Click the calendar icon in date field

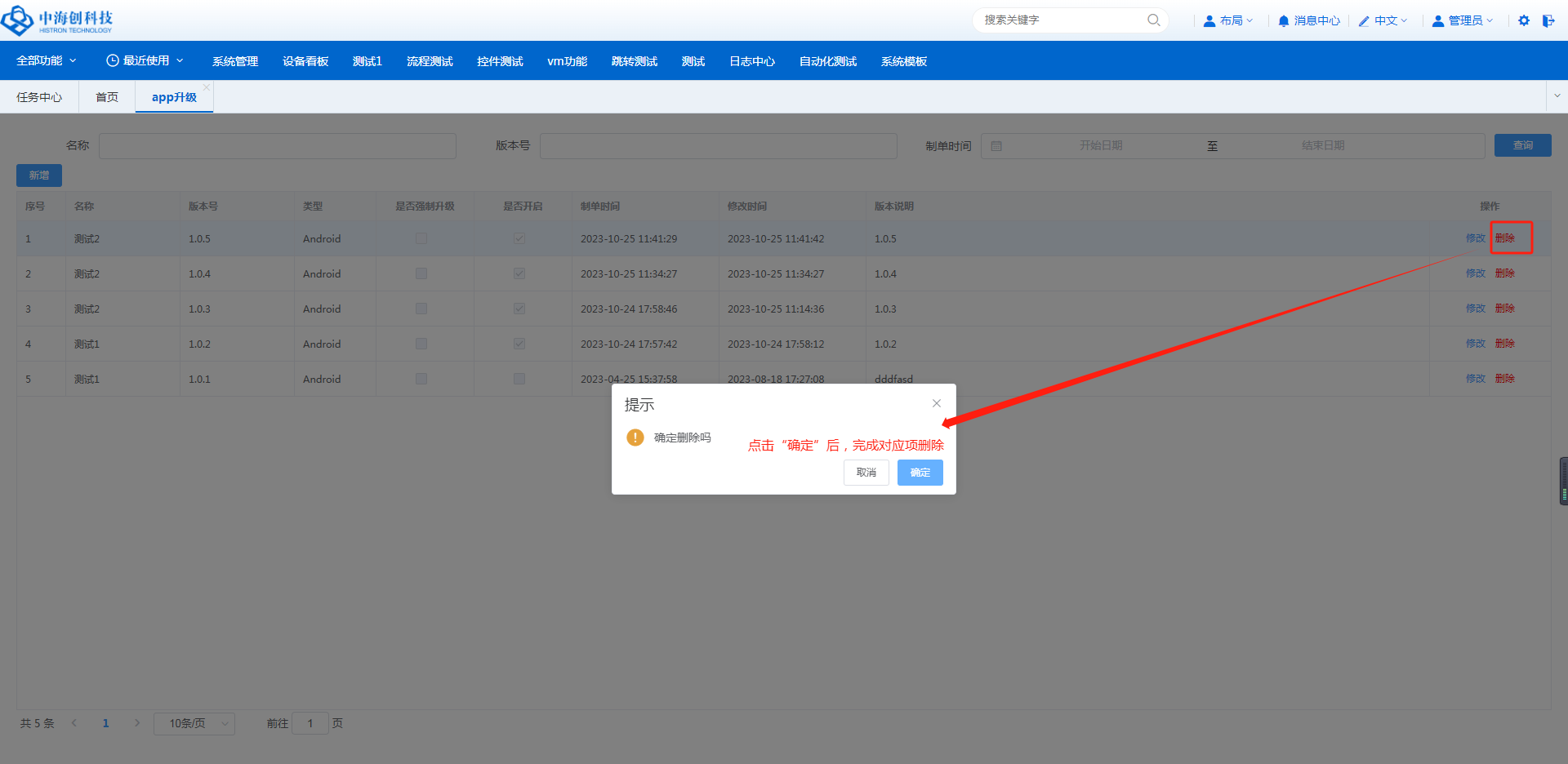(x=996, y=146)
